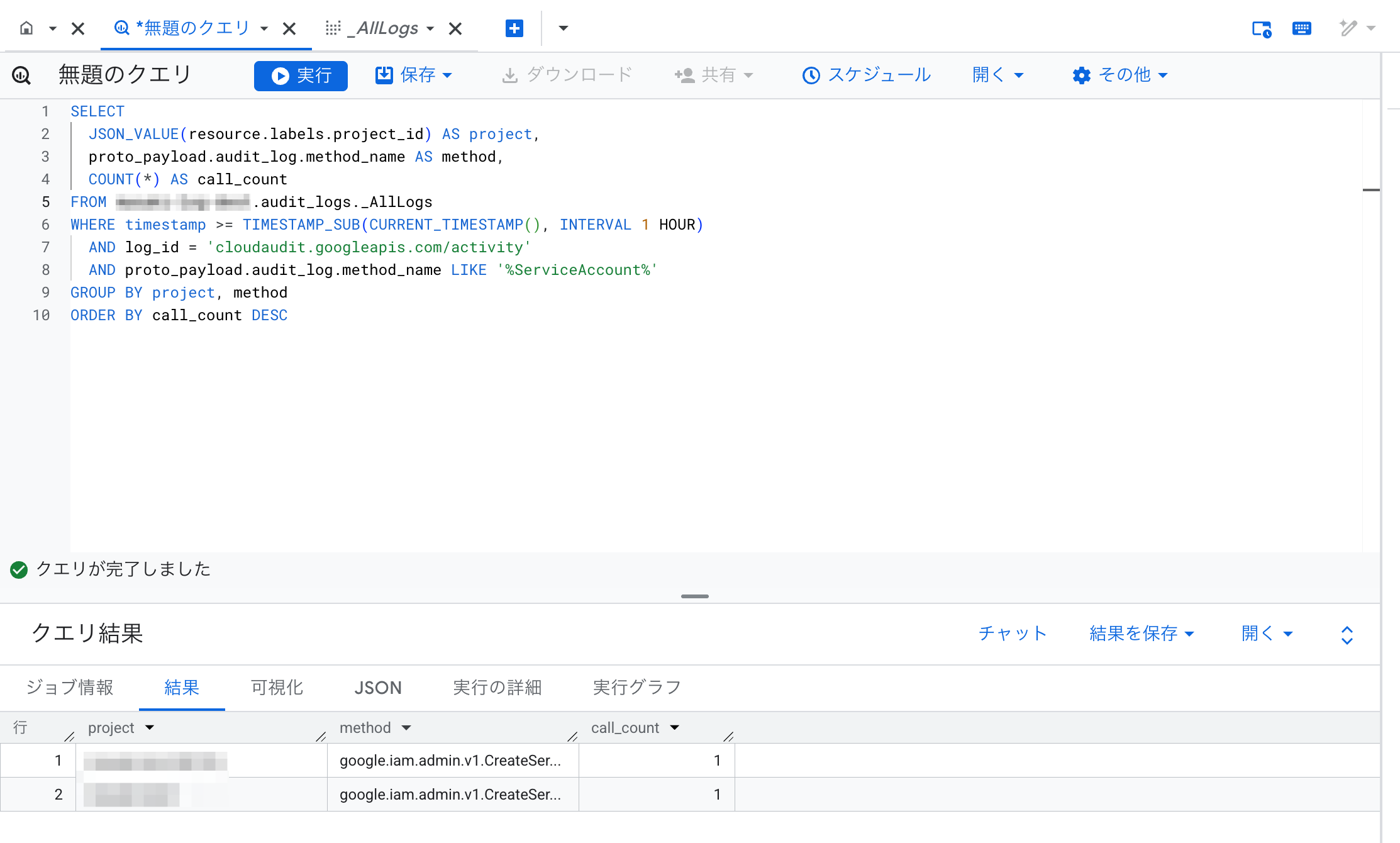Place cursor on line 1 SELECT
Screen dimensions: 1400x843
pyautogui.click(x=97, y=111)
